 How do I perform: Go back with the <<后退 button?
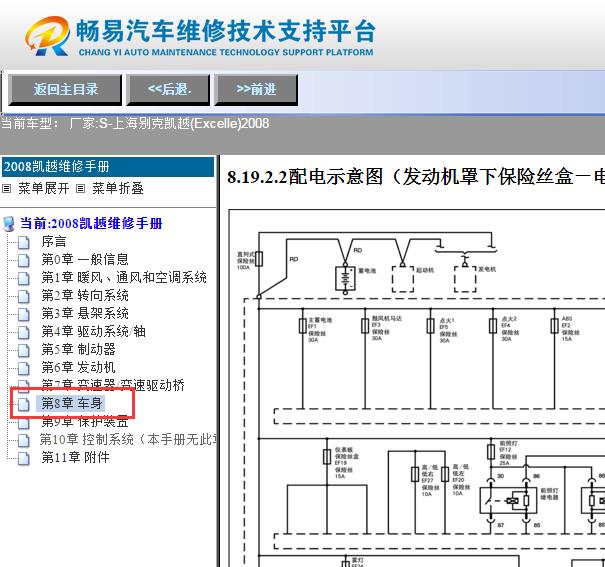click(168, 90)
